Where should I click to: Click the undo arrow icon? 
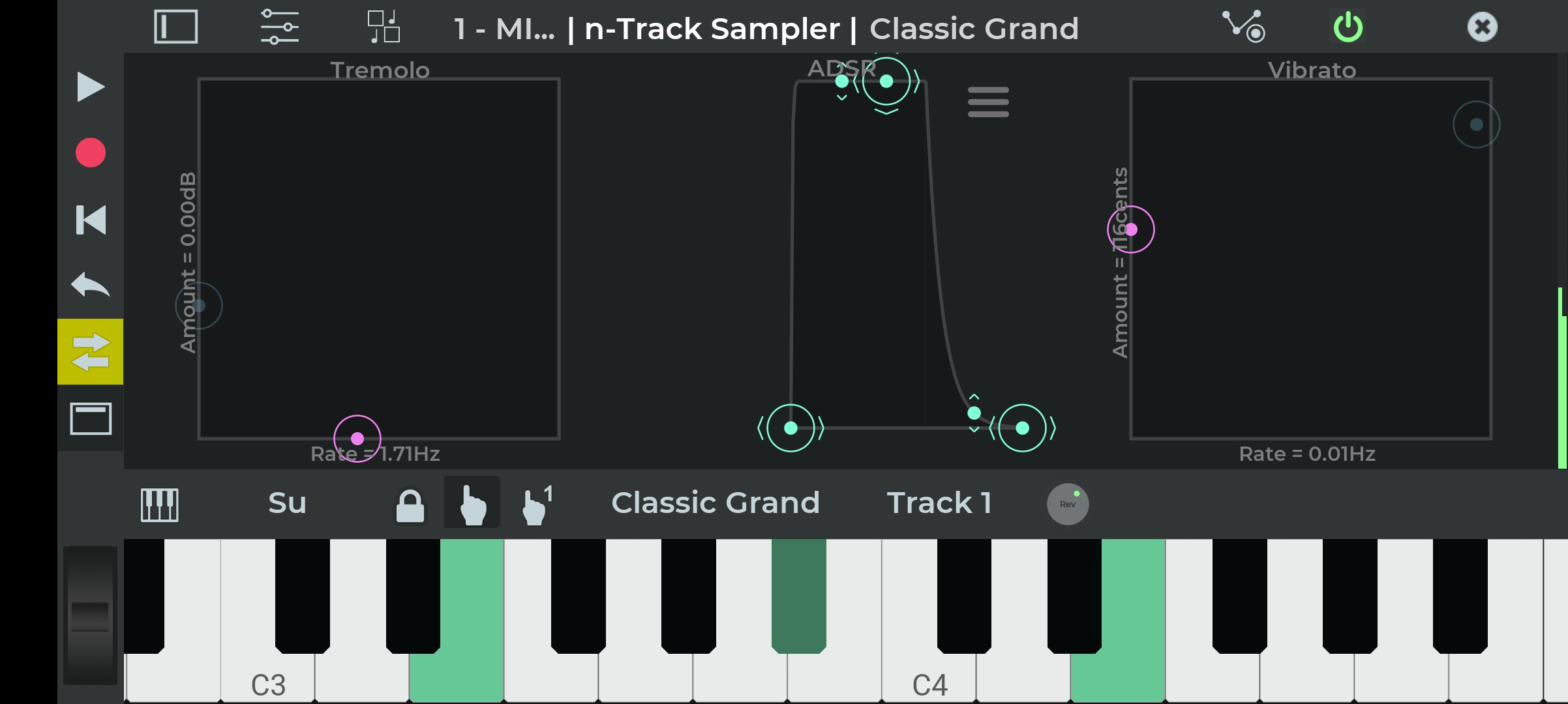(91, 286)
